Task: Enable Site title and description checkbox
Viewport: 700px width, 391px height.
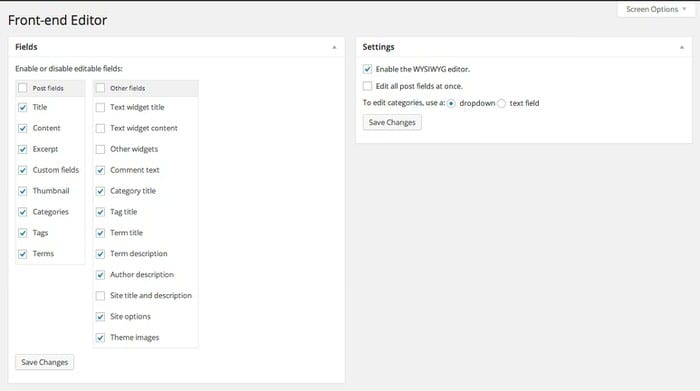Action: 100,296
